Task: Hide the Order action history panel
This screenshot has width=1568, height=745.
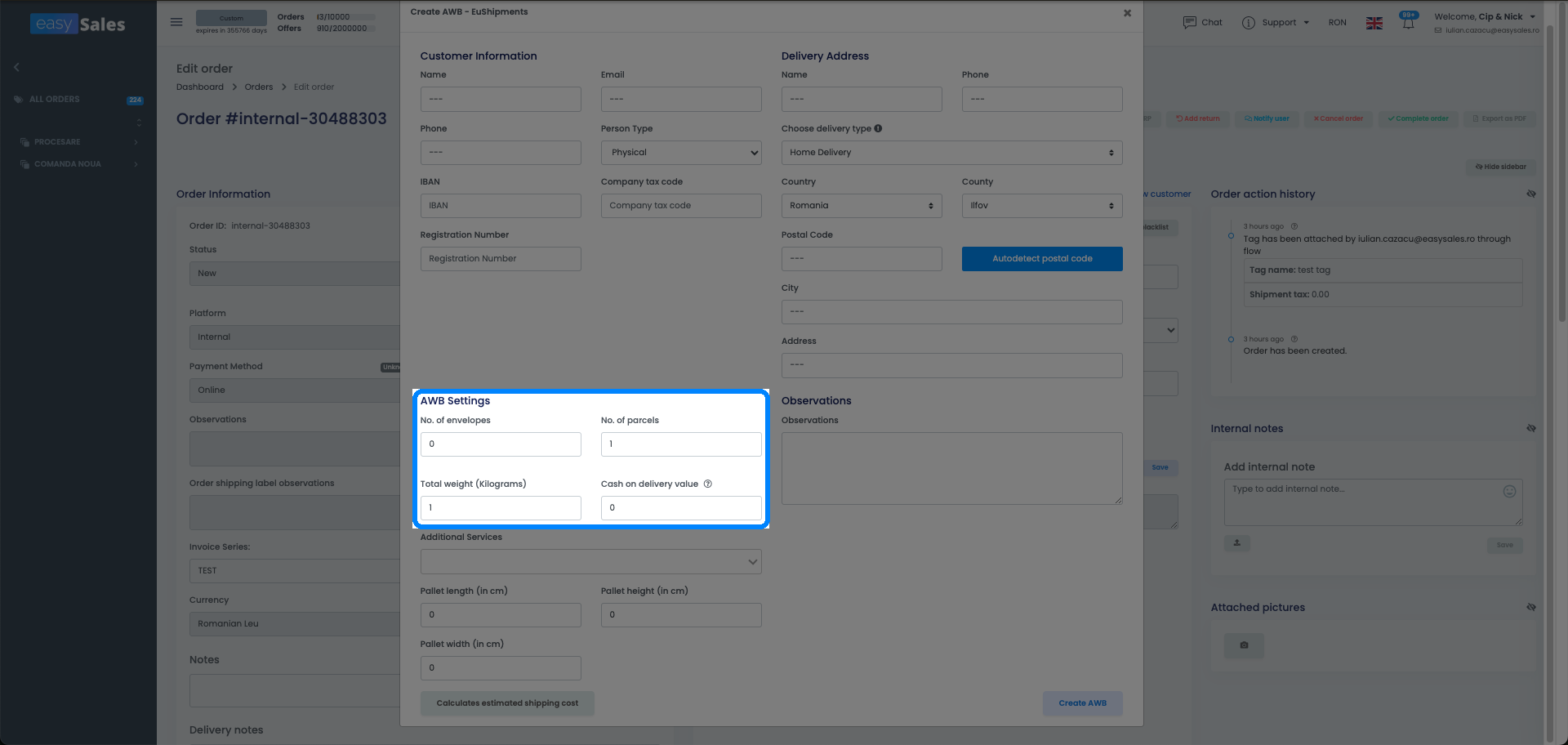Action: pos(1531,194)
